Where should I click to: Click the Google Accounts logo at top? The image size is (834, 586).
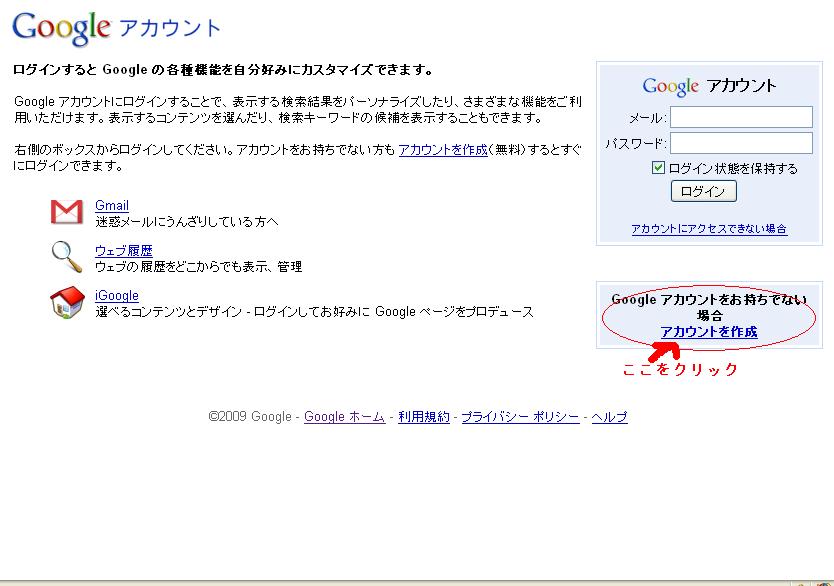point(116,28)
